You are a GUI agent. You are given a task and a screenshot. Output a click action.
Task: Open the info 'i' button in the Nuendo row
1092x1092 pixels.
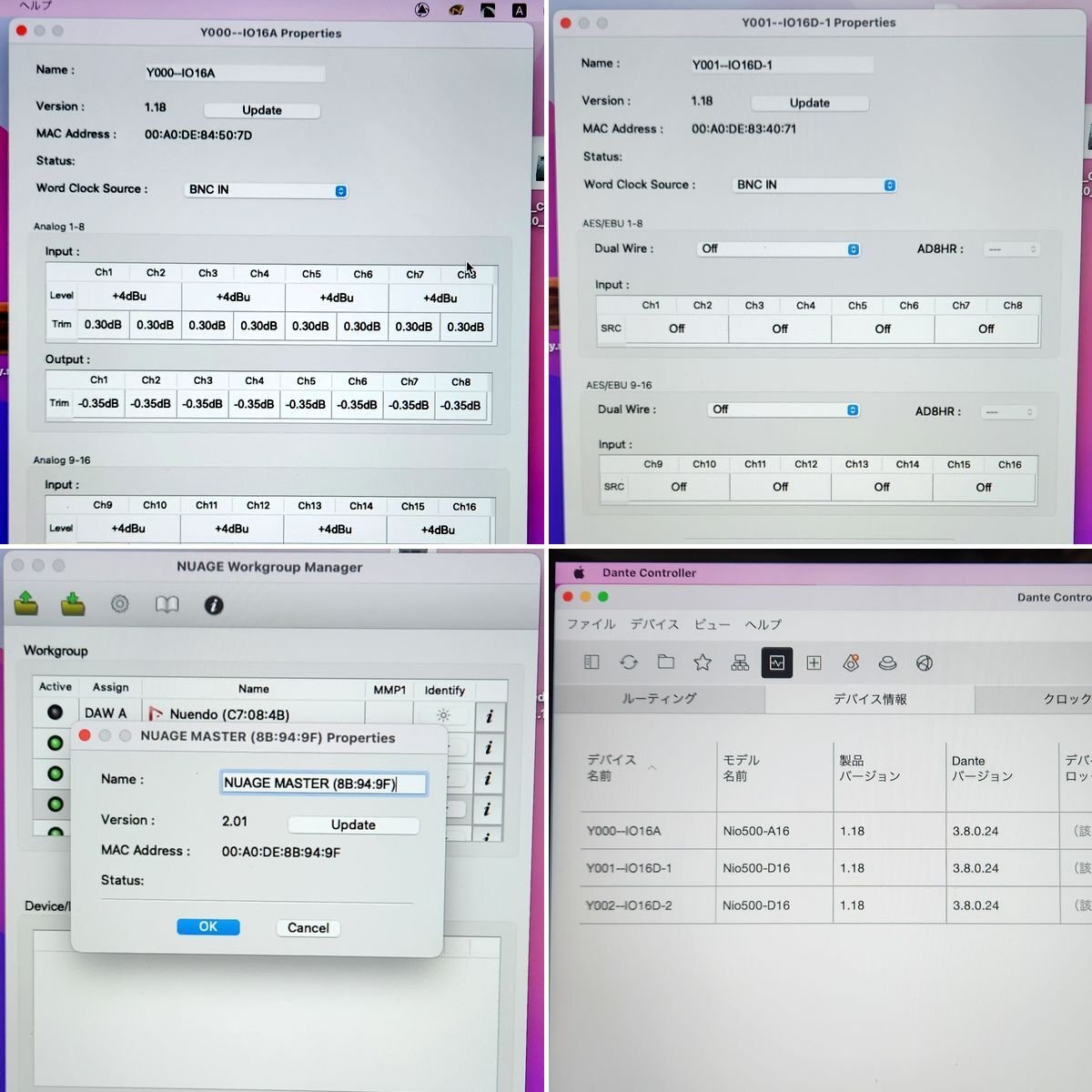point(490,716)
